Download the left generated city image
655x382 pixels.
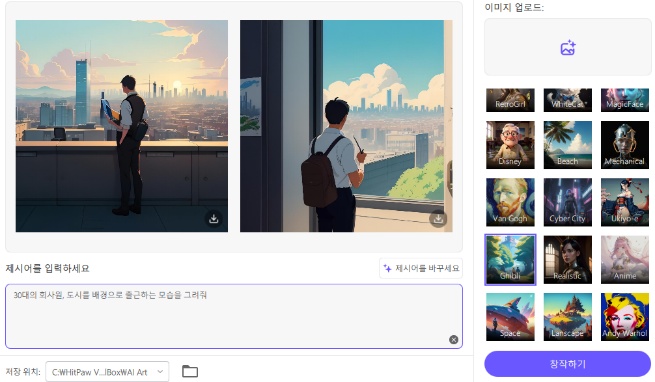point(213,219)
